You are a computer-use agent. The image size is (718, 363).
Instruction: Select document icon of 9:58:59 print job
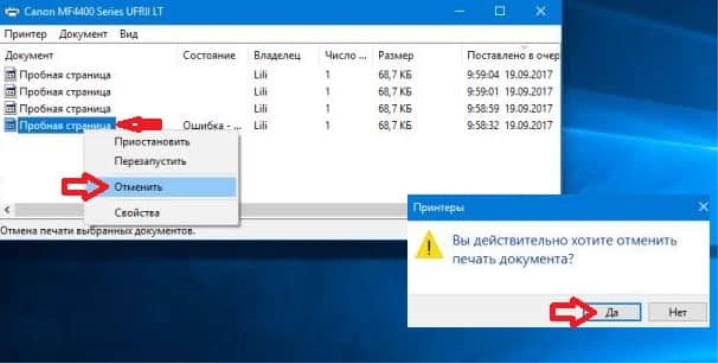(x=11, y=108)
